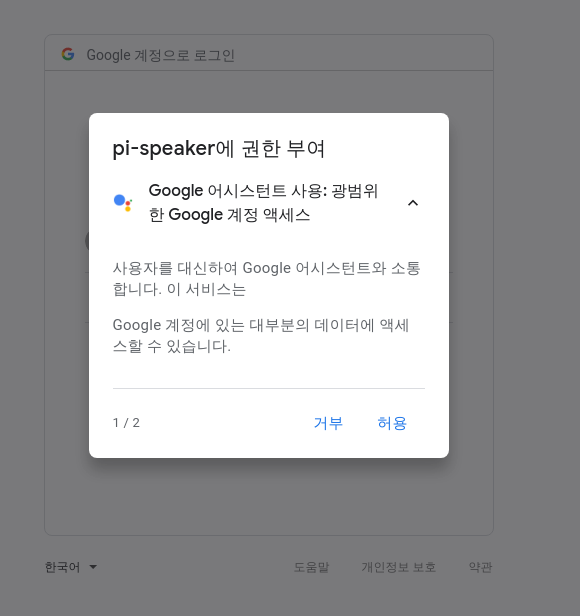Click the '1 / 2' step indicator
The width and height of the screenshot is (580, 616).
tap(126, 423)
